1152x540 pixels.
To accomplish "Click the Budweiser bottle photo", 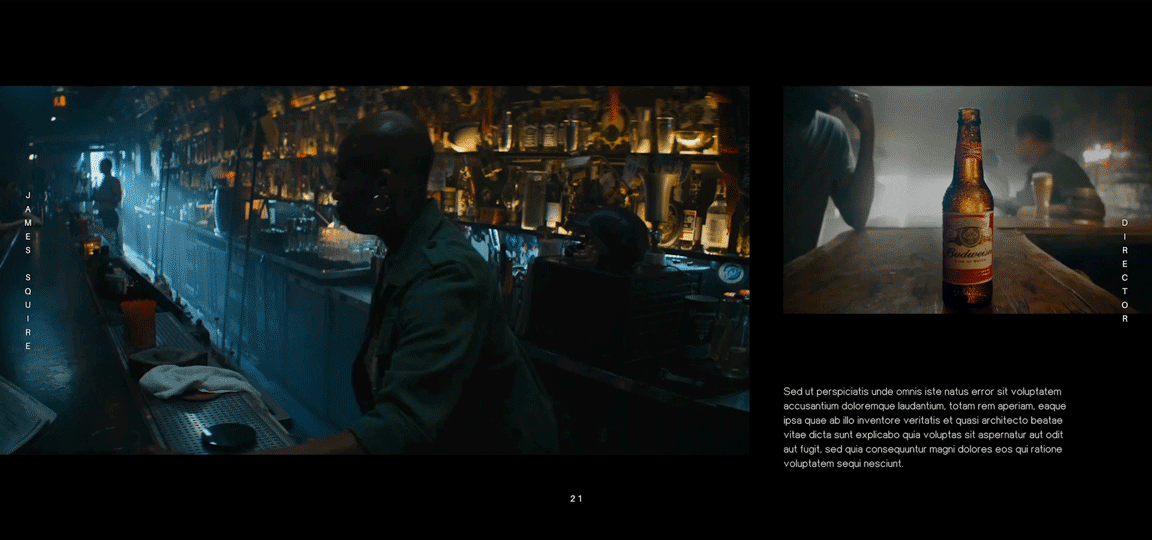I will [967, 200].
